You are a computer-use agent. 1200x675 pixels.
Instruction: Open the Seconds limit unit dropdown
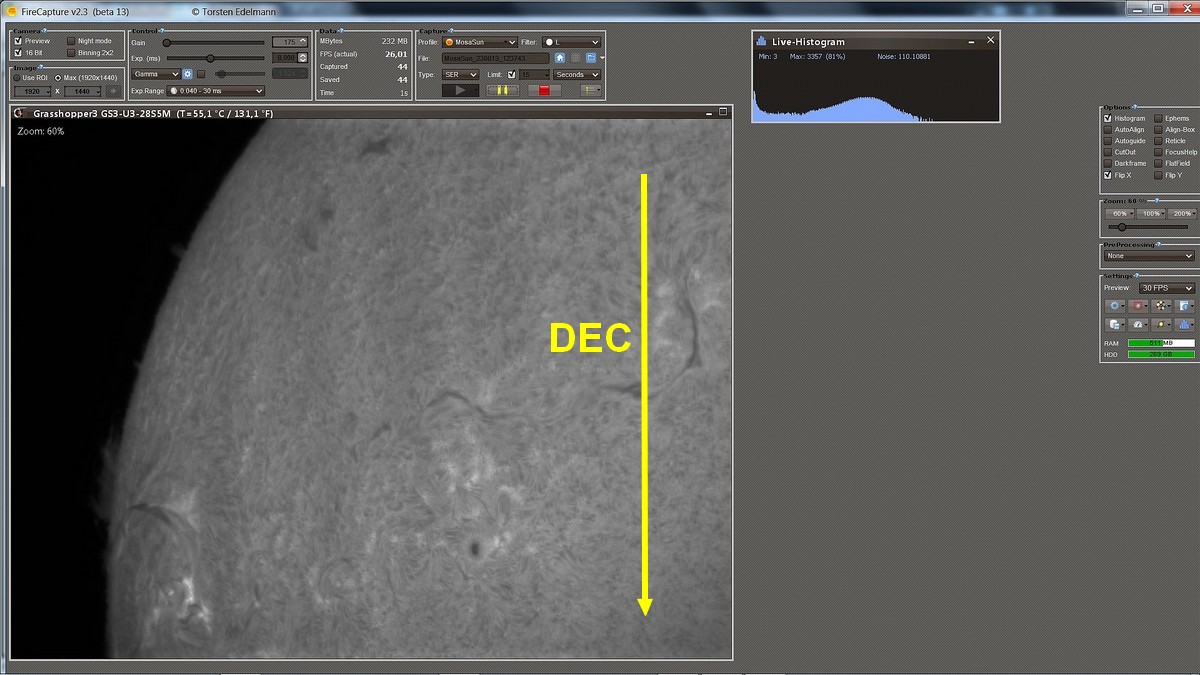(x=577, y=74)
